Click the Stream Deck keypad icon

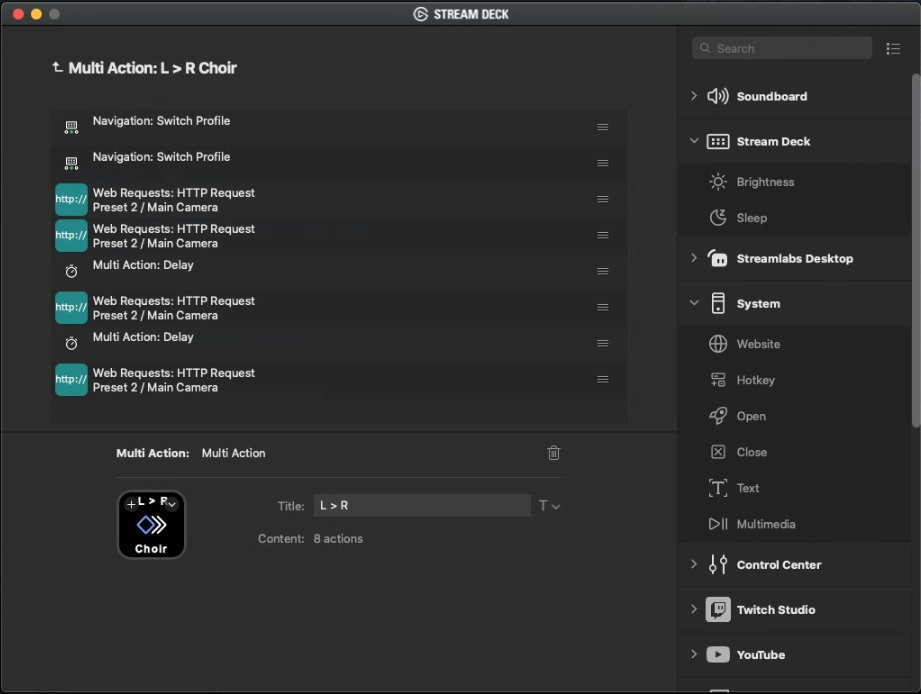[718, 142]
